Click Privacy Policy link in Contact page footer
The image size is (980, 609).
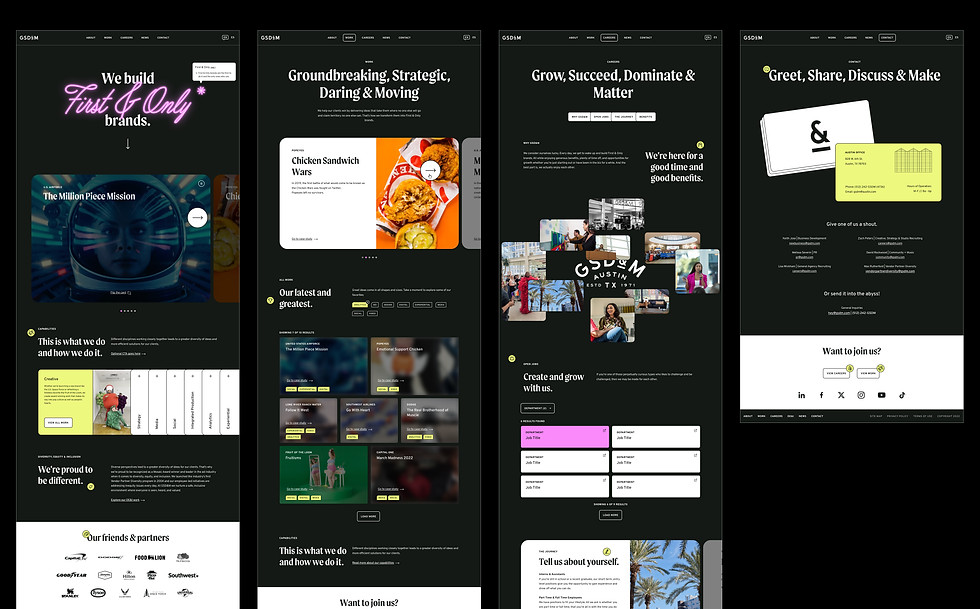(898, 416)
